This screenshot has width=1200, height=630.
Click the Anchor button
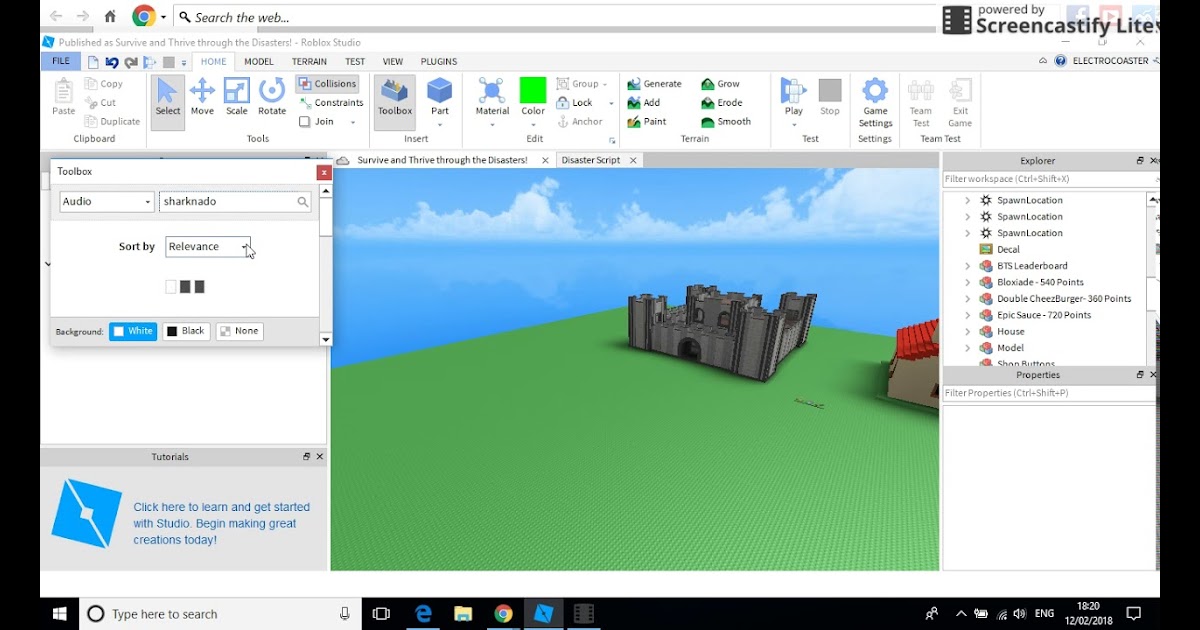pos(580,122)
